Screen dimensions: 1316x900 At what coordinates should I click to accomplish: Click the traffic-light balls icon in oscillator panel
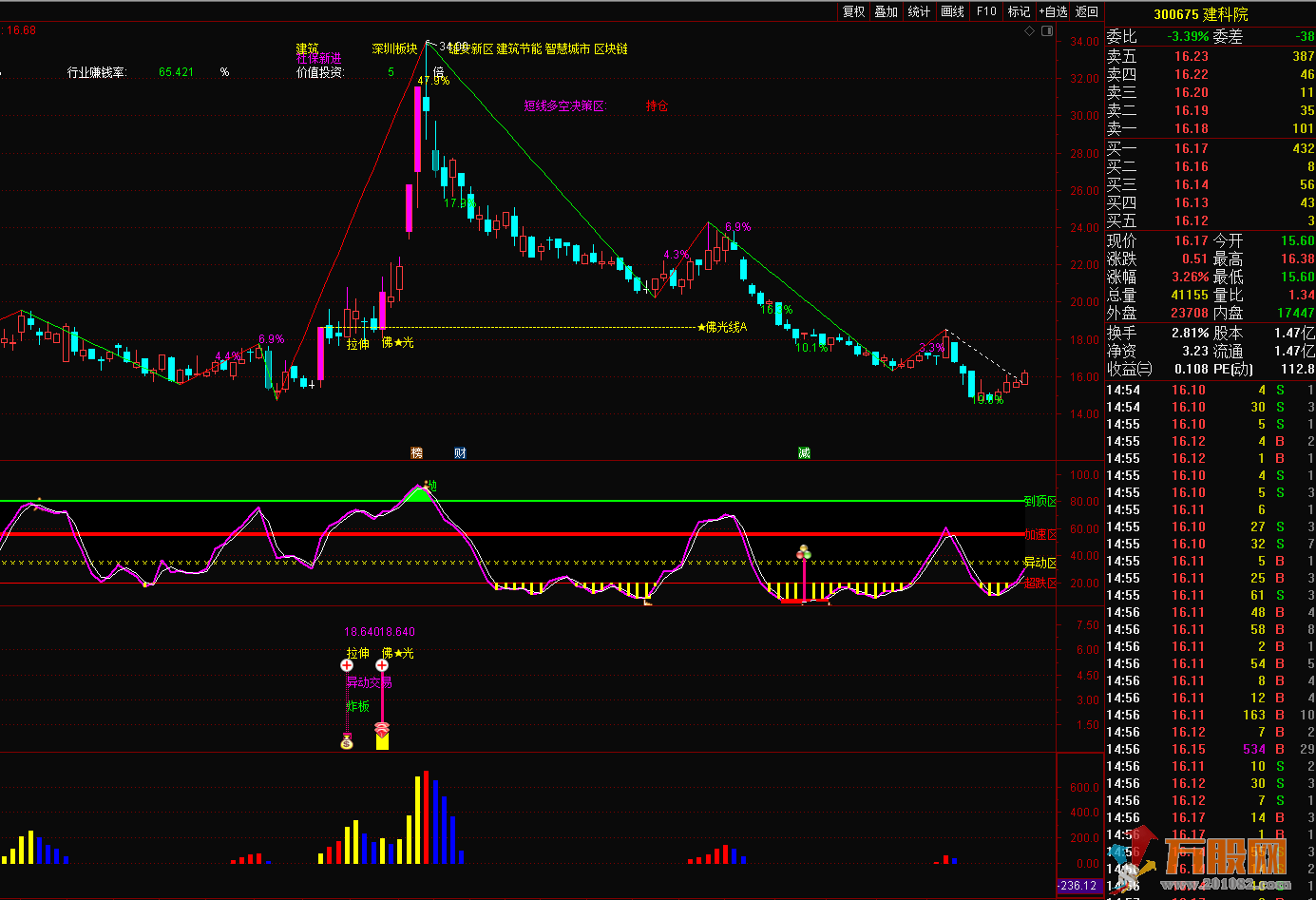point(804,552)
